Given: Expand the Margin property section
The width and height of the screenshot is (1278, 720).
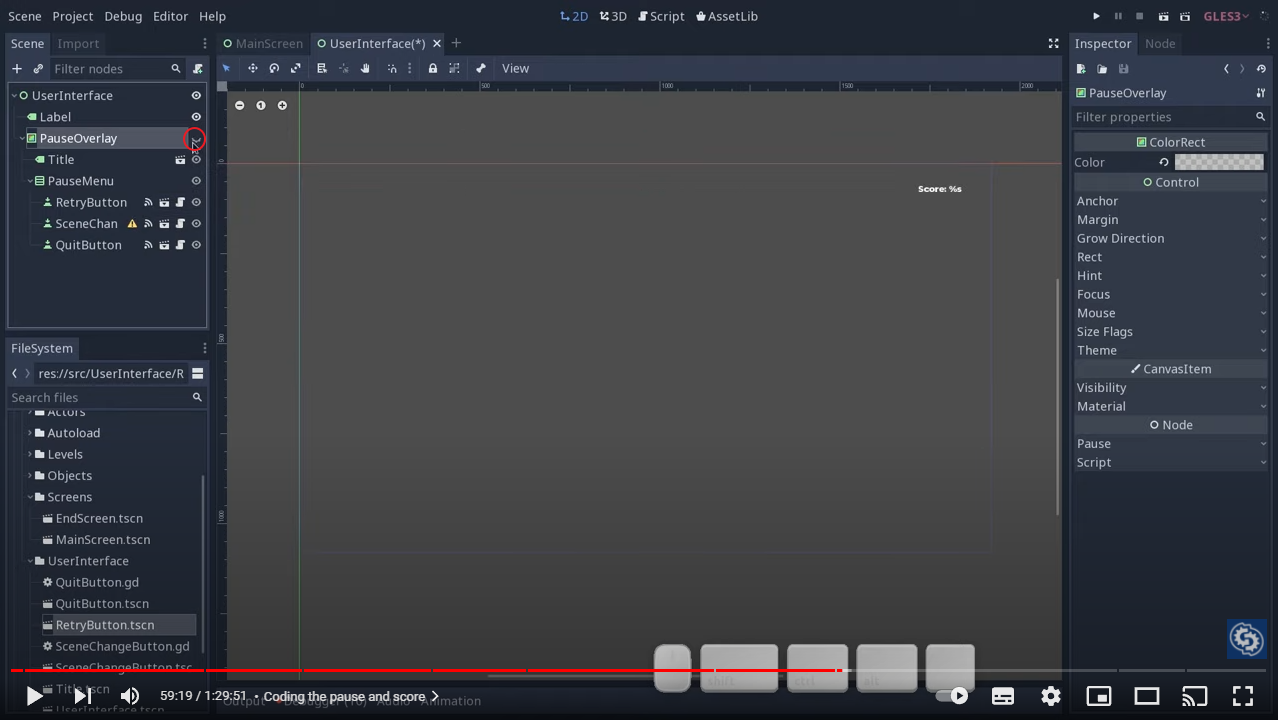Looking at the screenshot, I should pos(1170,220).
